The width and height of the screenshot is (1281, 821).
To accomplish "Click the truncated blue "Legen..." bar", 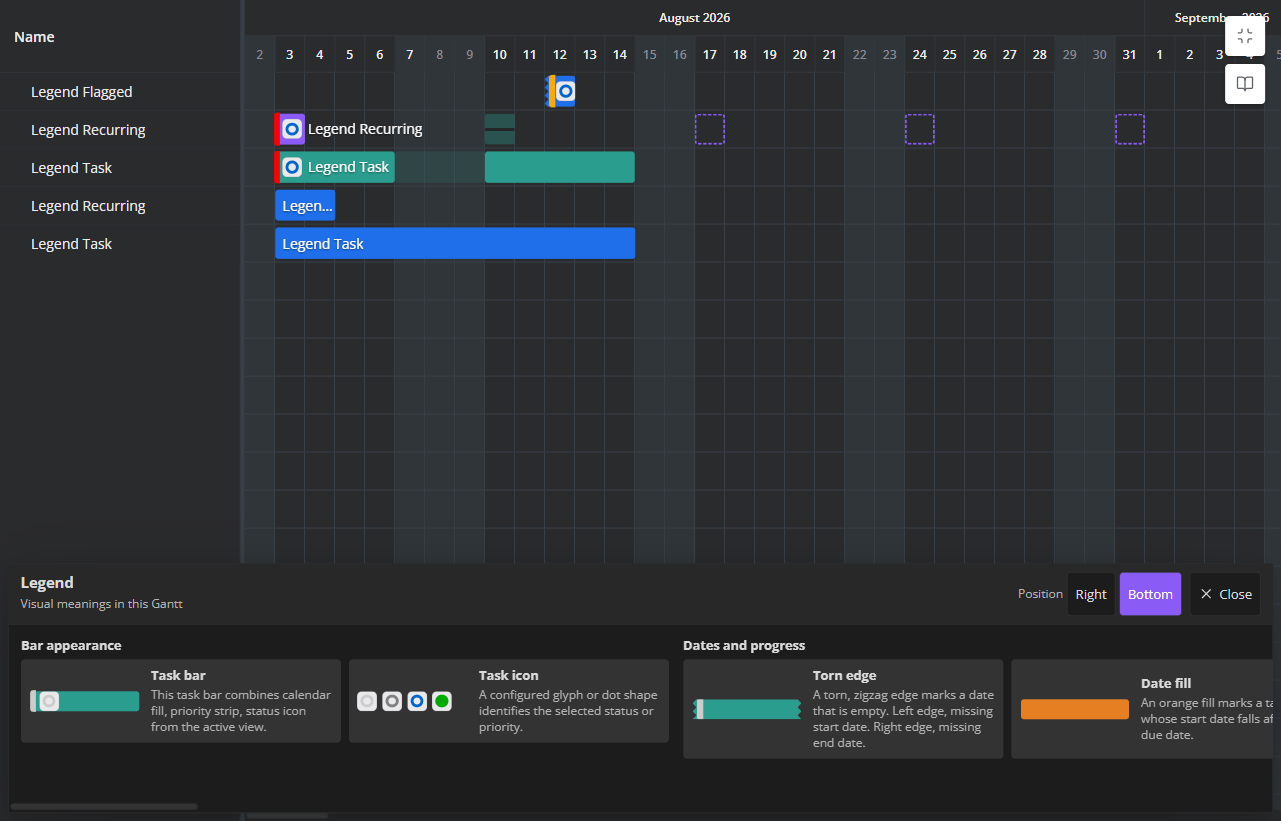I will point(305,205).
